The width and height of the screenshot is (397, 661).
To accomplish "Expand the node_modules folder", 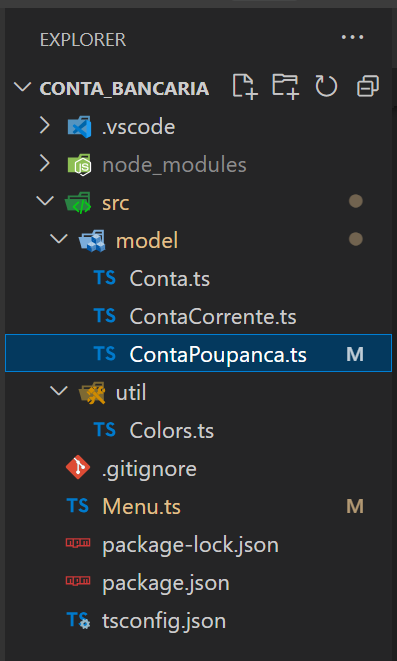I will click(45, 164).
